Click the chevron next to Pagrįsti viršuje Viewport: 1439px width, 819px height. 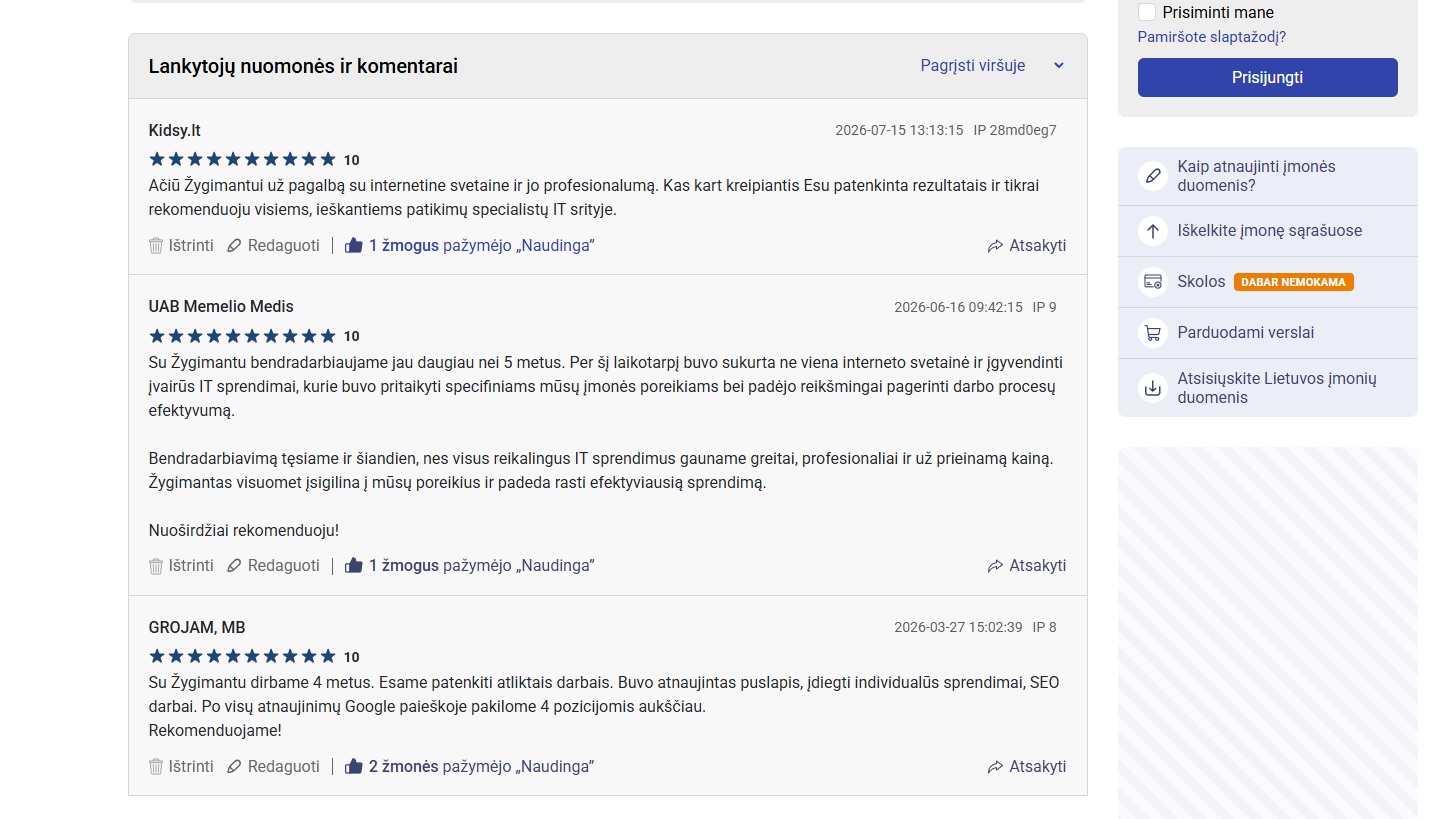coord(1059,65)
